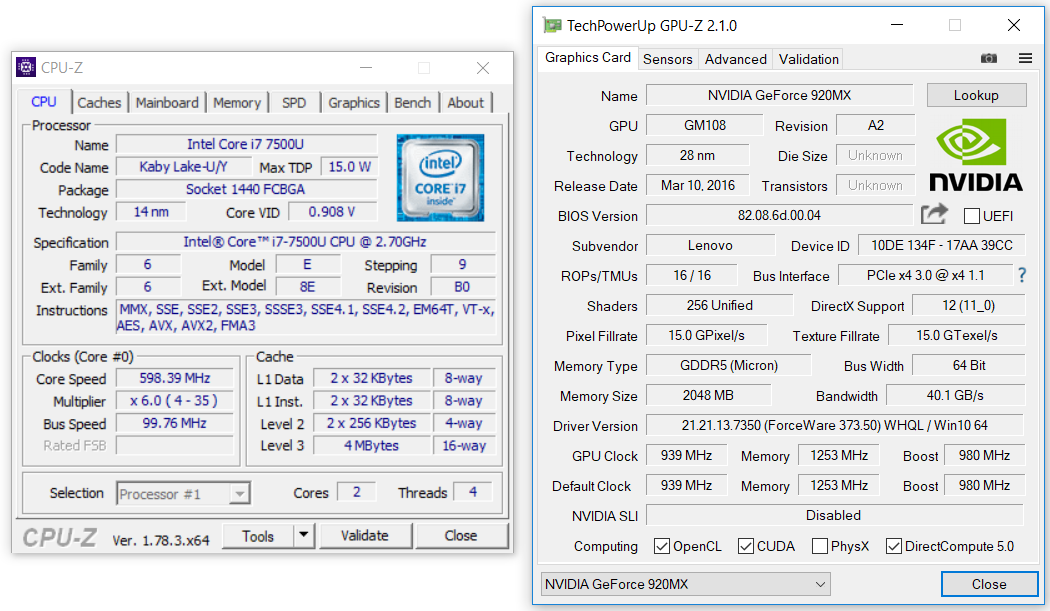Click the Instructions list in CPU-Z
Screen dimensions: 1050x611
click(x=306, y=318)
